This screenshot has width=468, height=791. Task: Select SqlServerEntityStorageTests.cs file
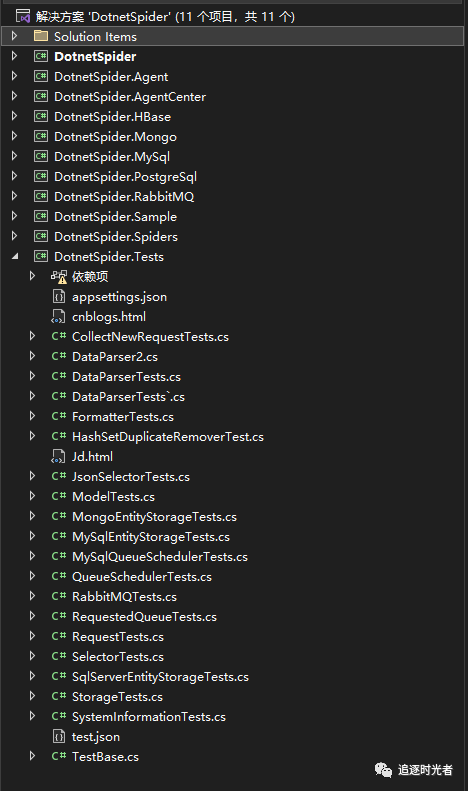[x=160, y=677]
